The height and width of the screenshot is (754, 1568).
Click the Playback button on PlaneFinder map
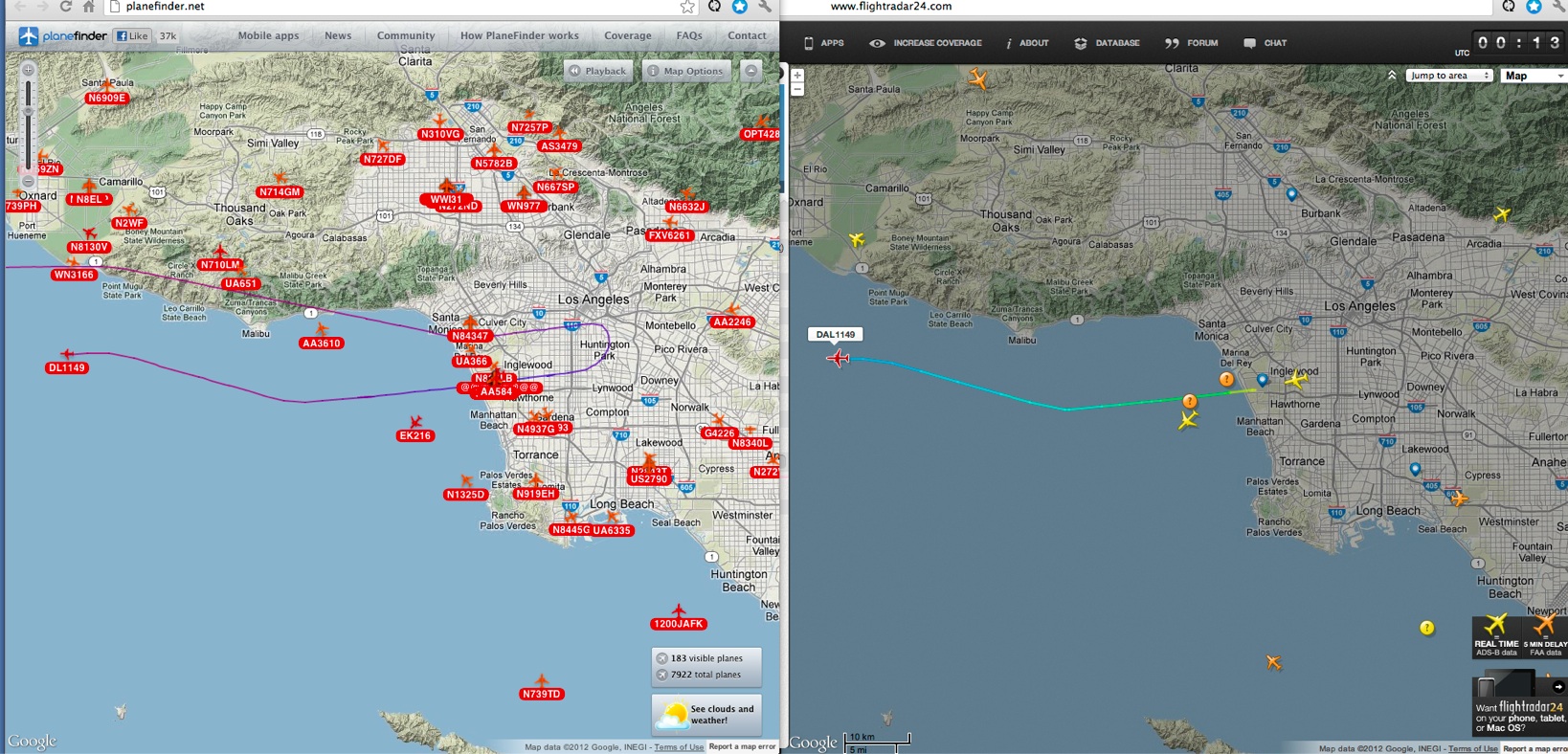pyautogui.click(x=598, y=71)
